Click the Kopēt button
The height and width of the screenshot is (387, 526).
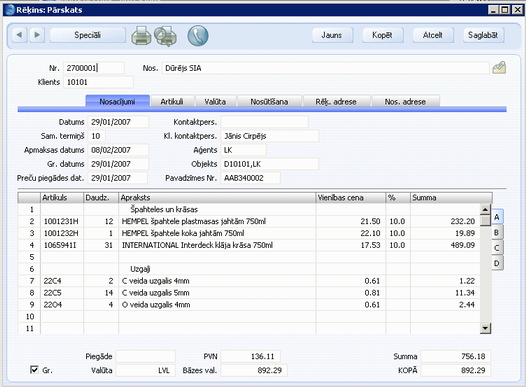[x=382, y=35]
